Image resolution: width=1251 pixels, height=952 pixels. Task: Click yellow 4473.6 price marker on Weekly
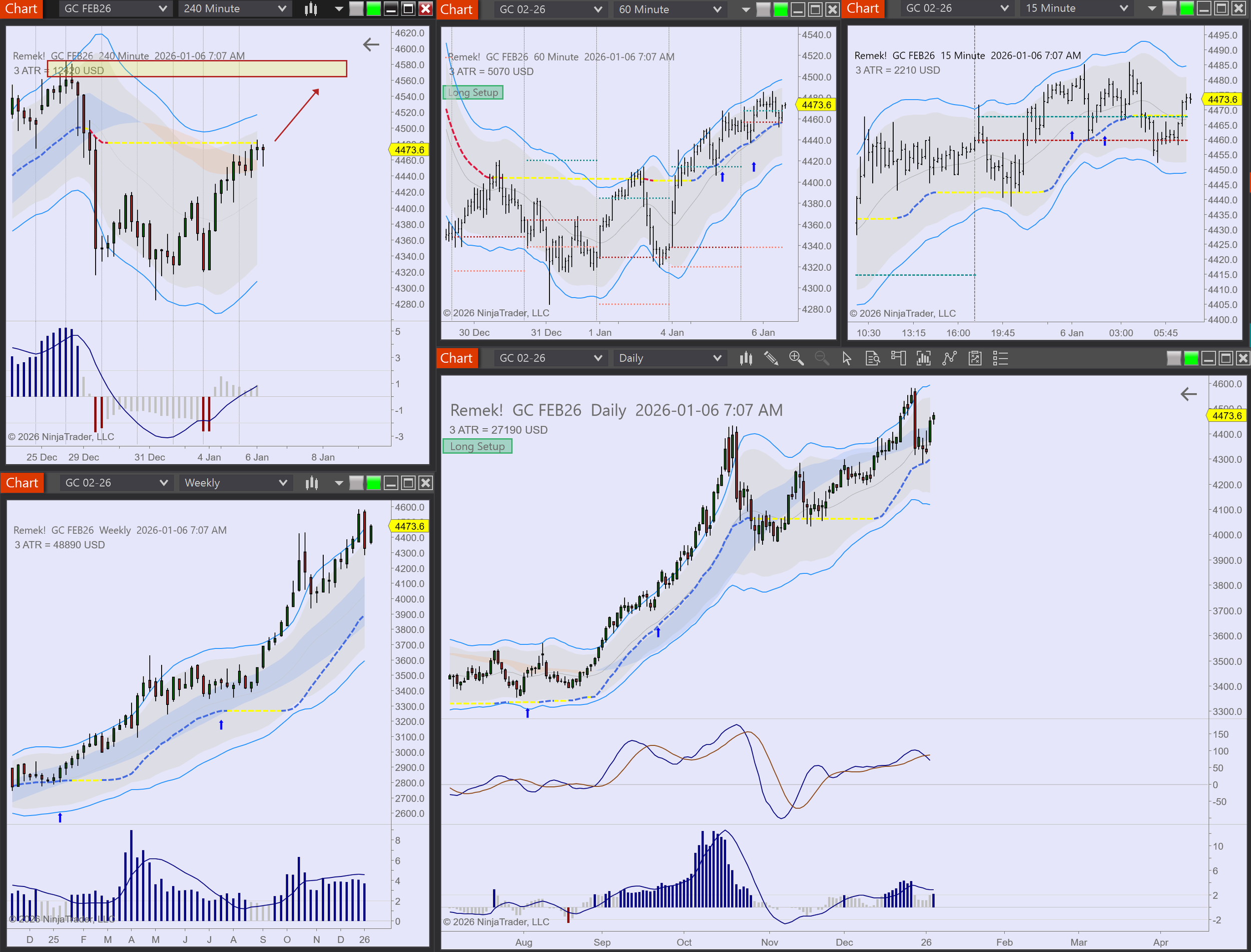coord(409,526)
